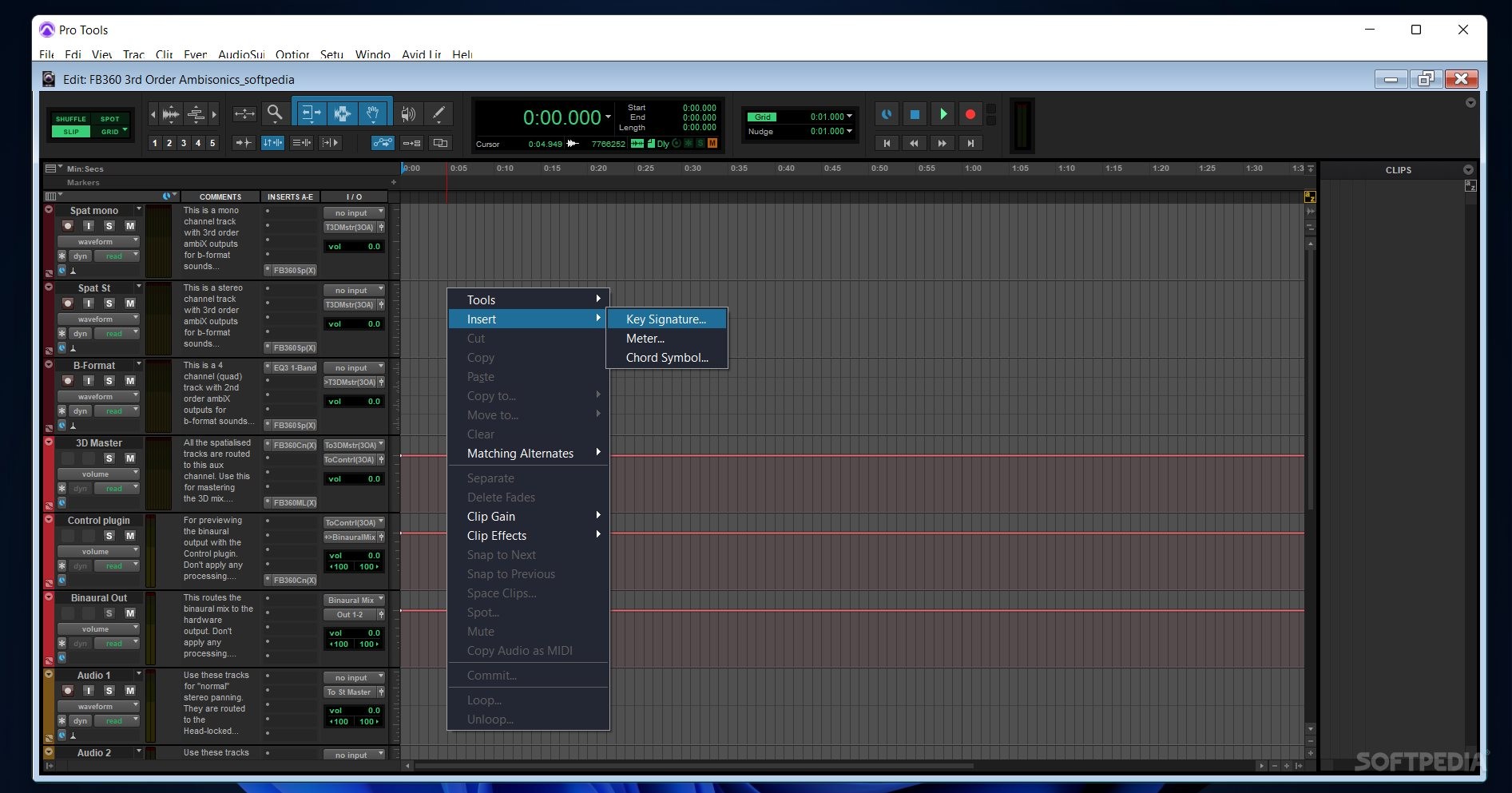Open B-Format no input selector
The height and width of the screenshot is (793, 1512).
pos(354,368)
